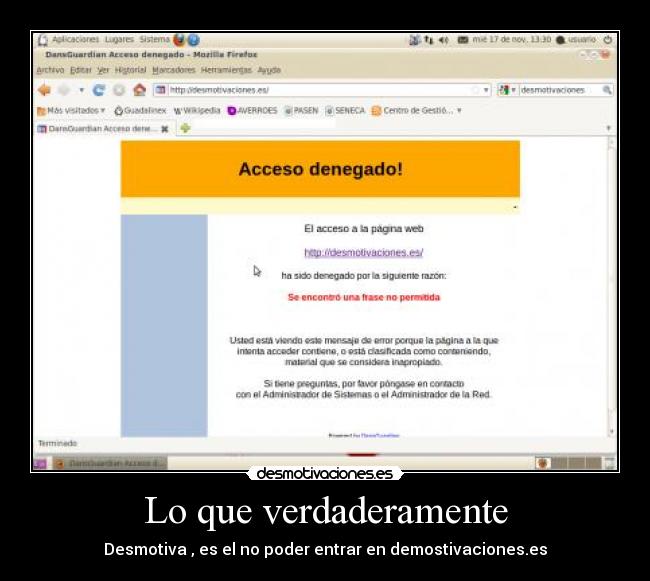Click the page's vertical scrollbar
Screen dimensions: 650x581
(611, 286)
